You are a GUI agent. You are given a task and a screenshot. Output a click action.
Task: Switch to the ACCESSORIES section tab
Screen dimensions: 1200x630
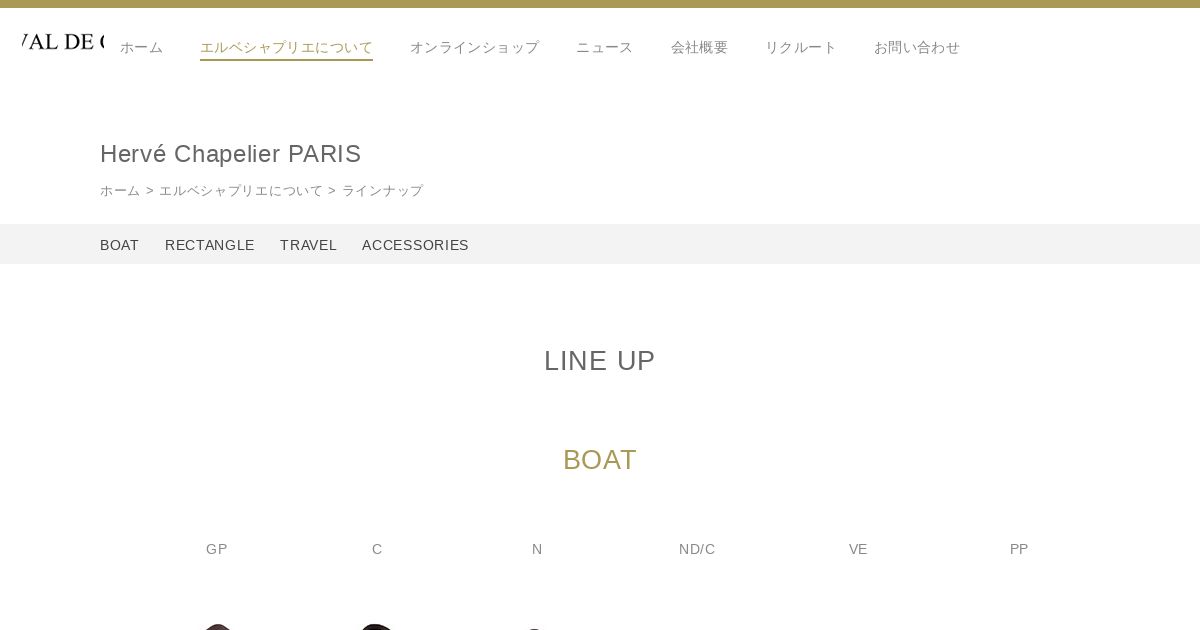pyautogui.click(x=415, y=245)
